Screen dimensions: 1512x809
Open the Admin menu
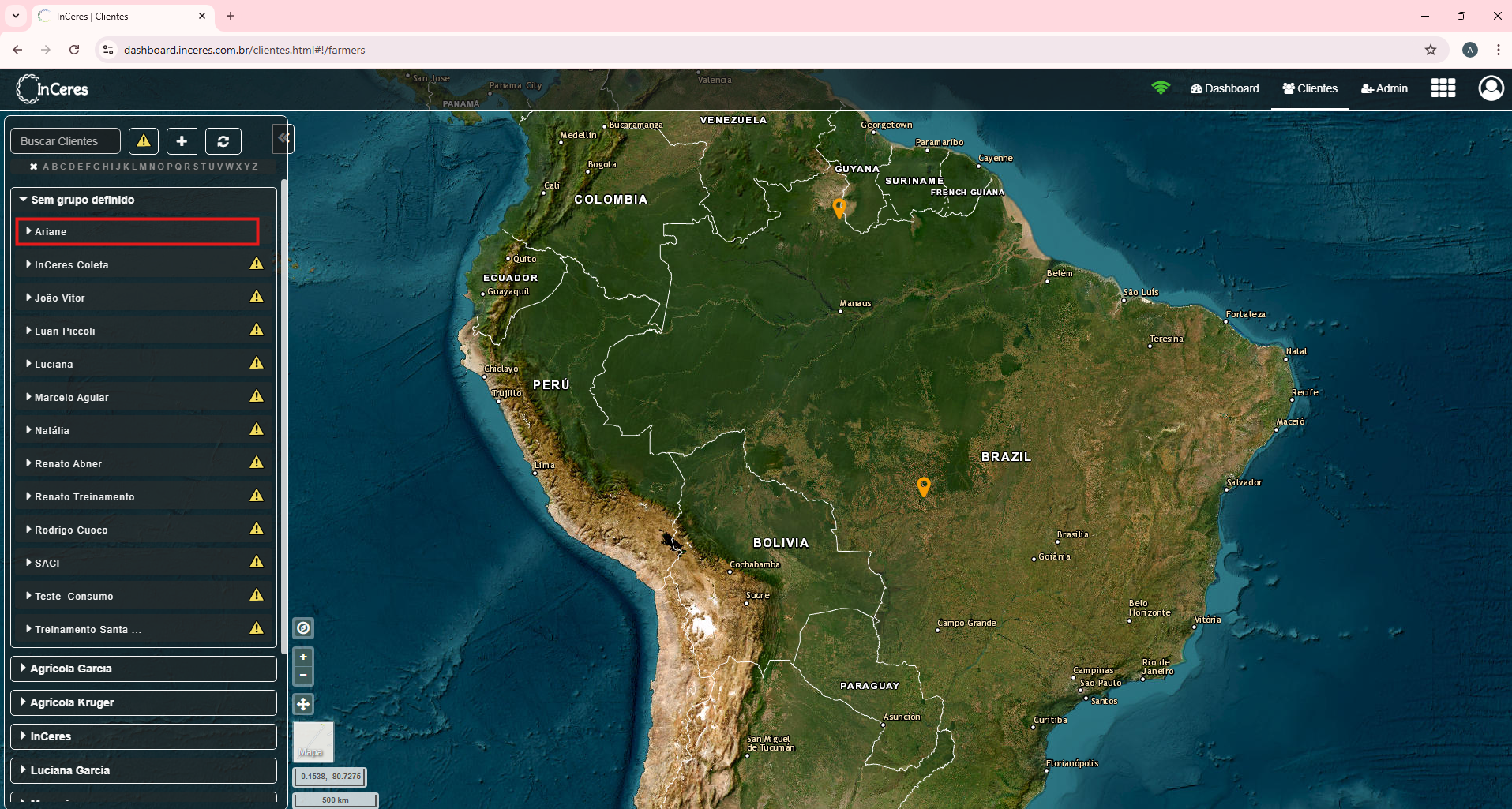[x=1384, y=88]
